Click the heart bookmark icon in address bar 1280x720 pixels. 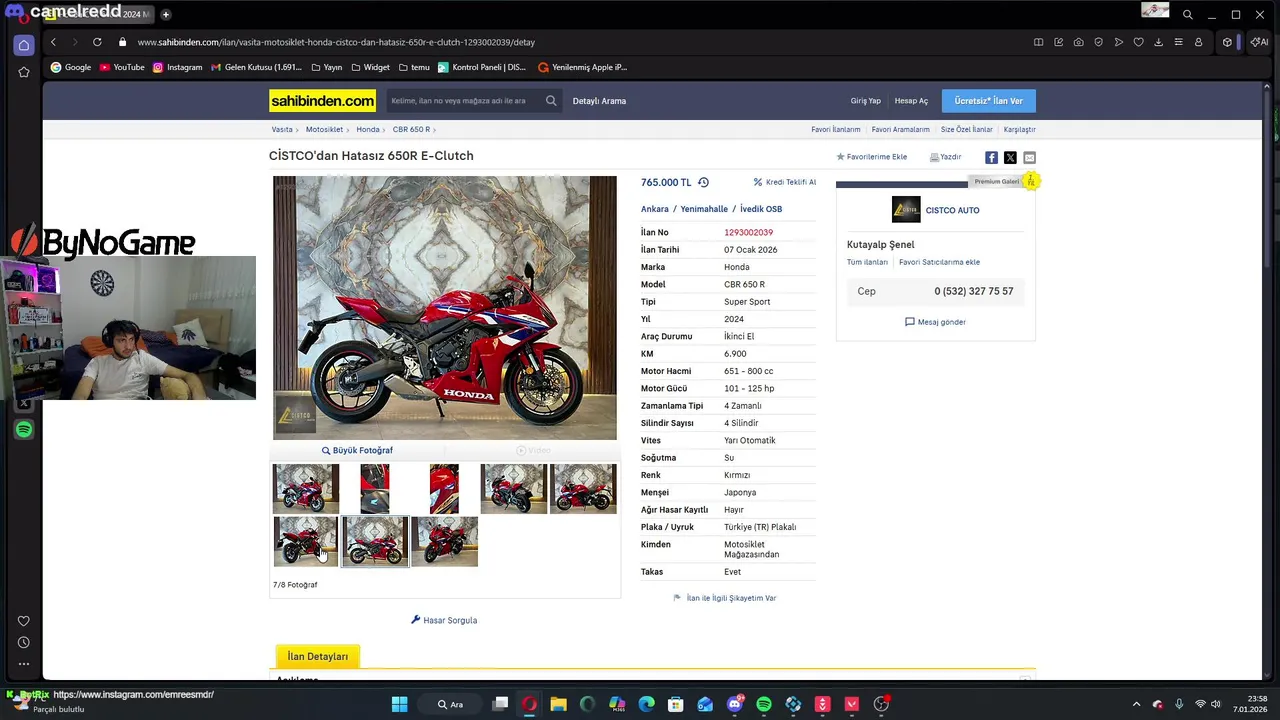pos(1138,42)
